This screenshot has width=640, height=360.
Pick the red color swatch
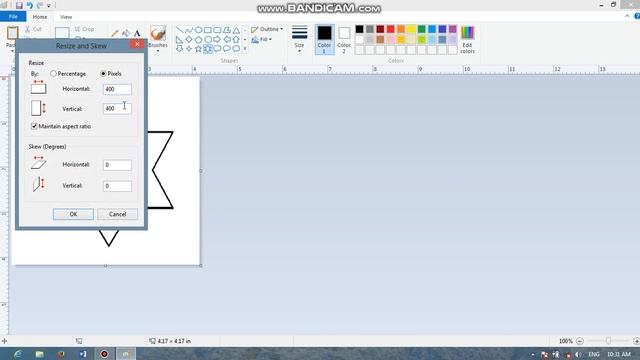click(x=391, y=29)
